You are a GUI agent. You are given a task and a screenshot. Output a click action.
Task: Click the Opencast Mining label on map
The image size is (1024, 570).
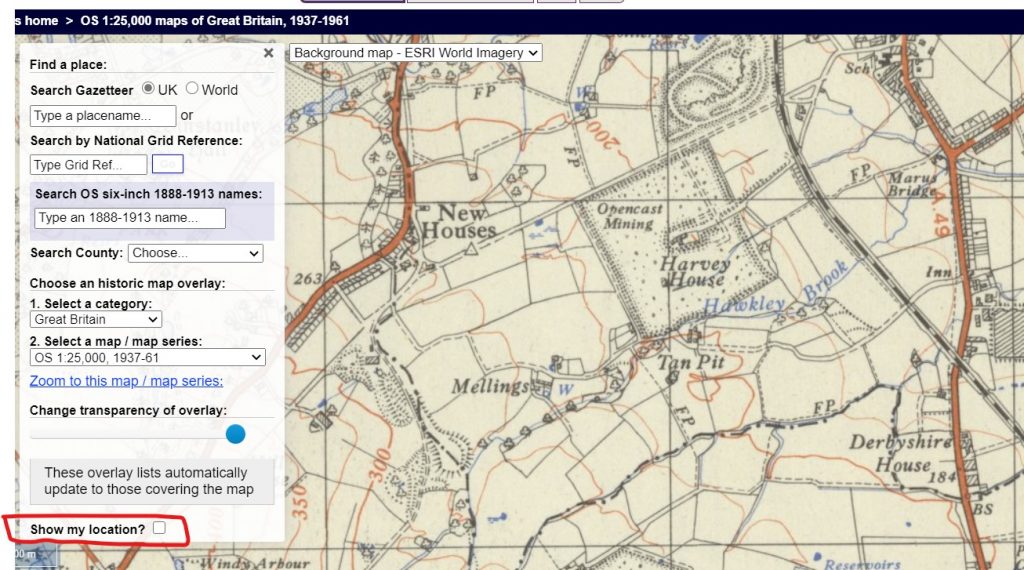point(630,216)
